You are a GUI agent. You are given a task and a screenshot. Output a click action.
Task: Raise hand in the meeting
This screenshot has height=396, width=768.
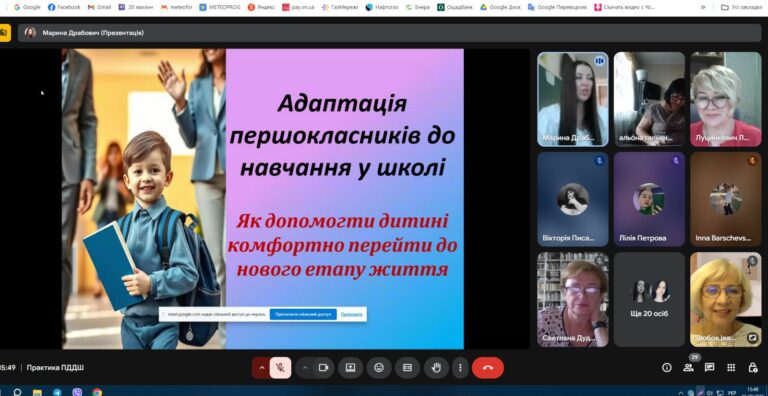point(436,368)
